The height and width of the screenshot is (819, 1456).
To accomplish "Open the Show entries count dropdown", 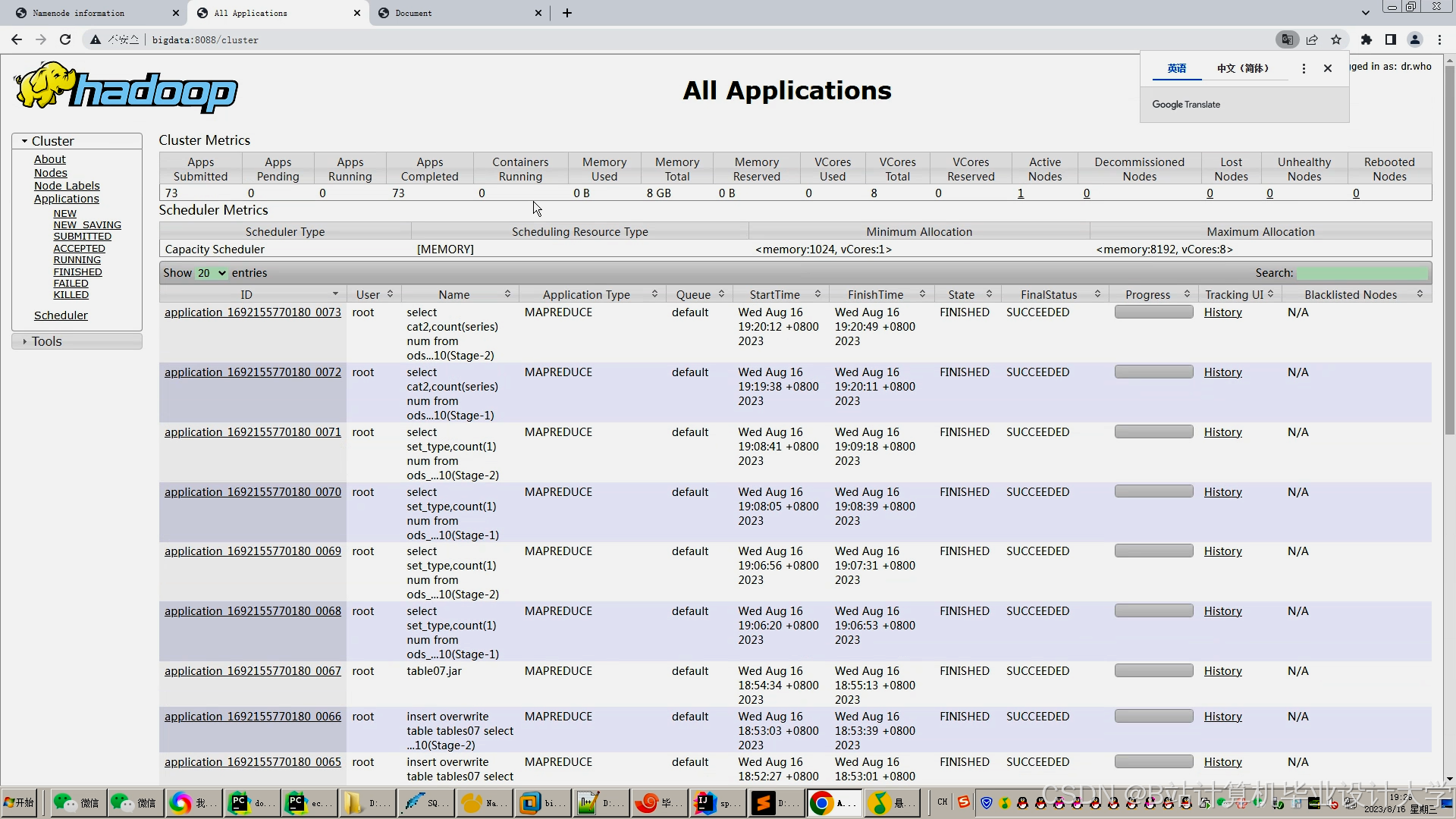I will tap(212, 273).
